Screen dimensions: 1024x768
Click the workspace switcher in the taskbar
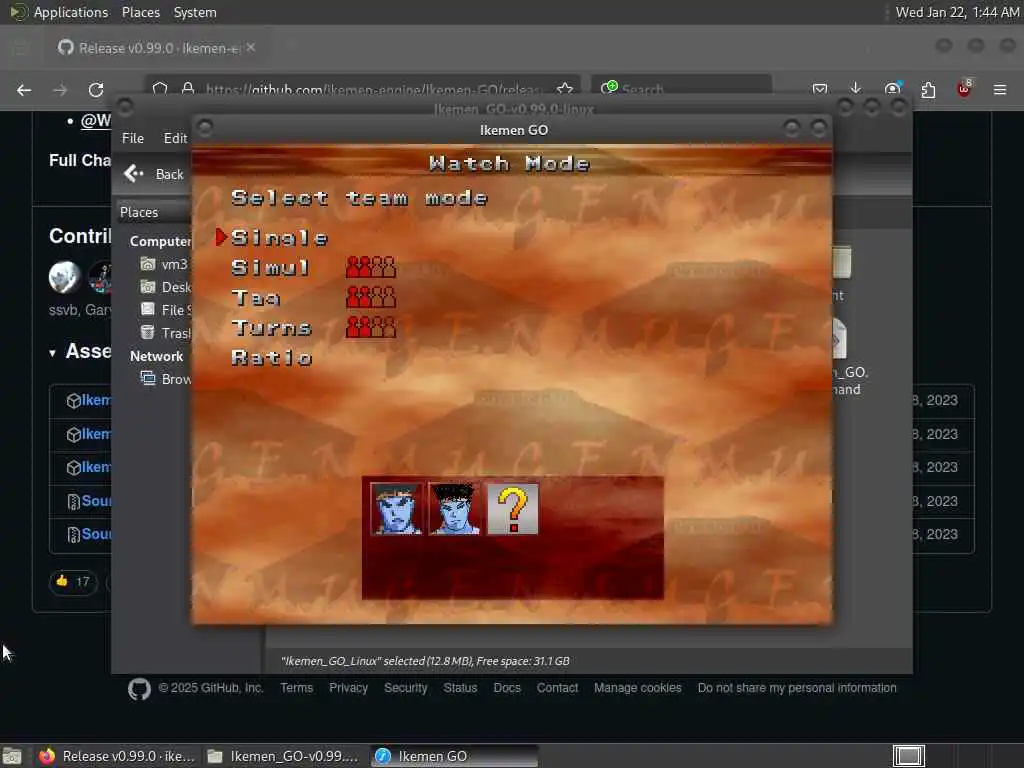tap(908, 756)
